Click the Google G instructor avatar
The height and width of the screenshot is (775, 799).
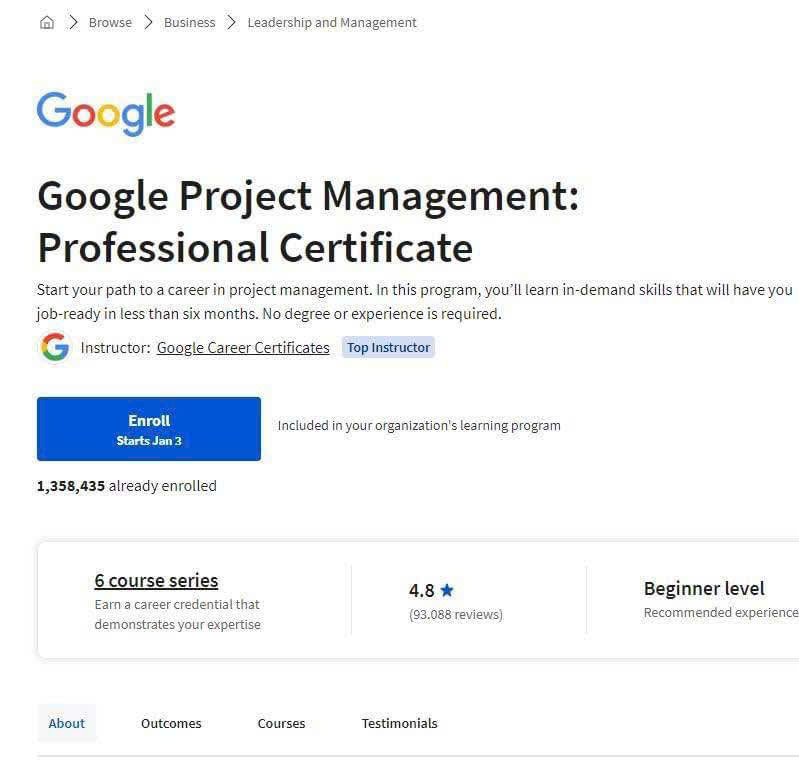[x=55, y=347]
